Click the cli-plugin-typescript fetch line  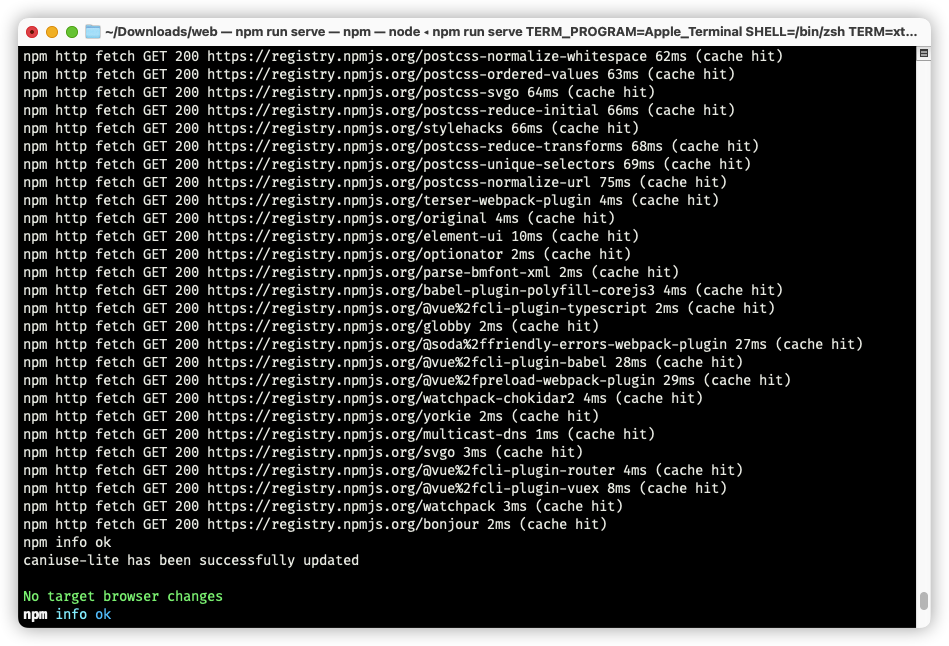[x=399, y=309]
